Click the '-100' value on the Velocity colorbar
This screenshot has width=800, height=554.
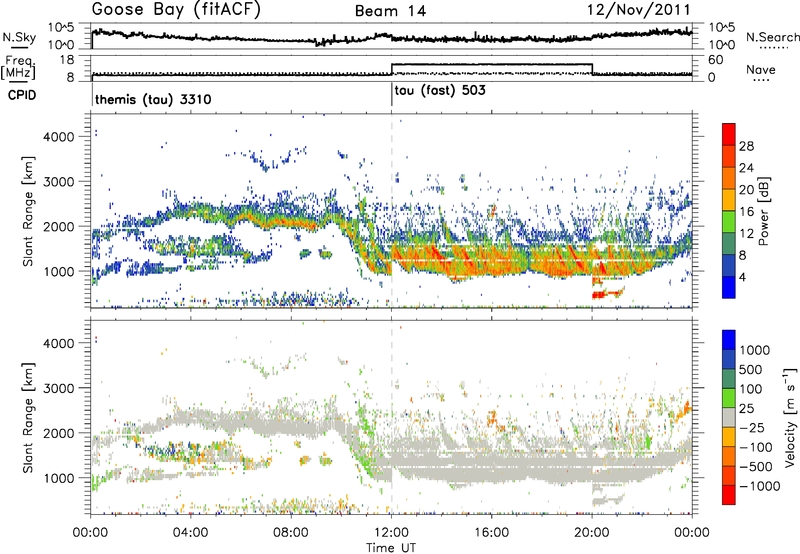point(756,447)
